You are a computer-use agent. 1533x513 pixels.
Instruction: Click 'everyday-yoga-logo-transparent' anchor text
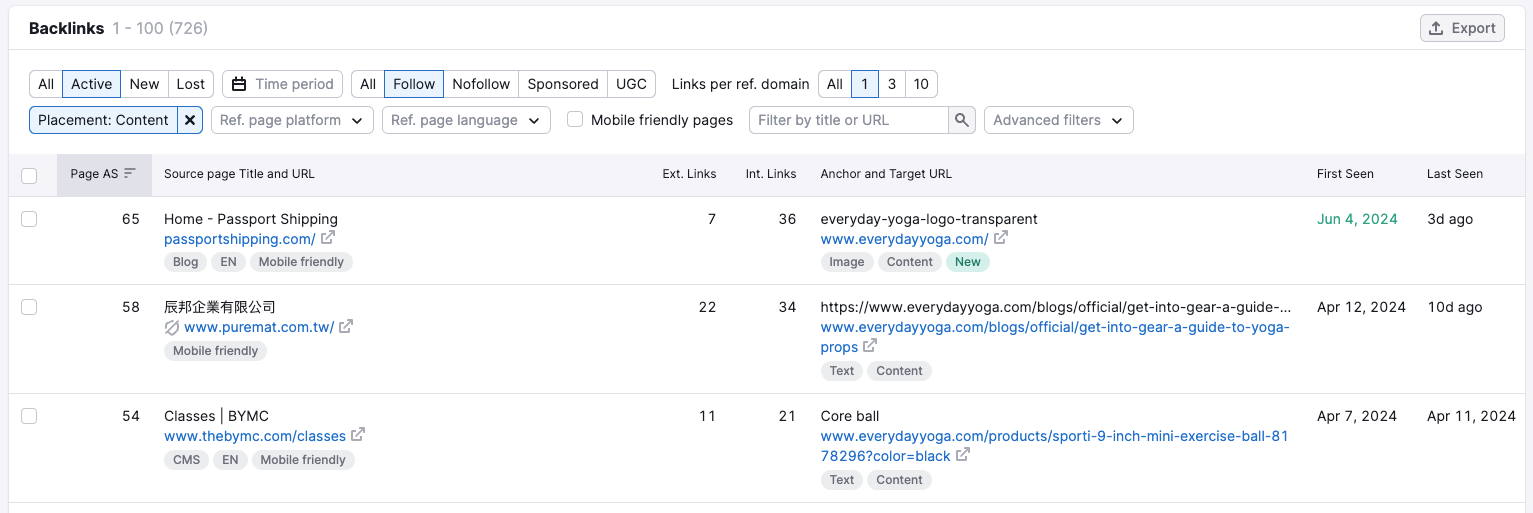point(929,219)
